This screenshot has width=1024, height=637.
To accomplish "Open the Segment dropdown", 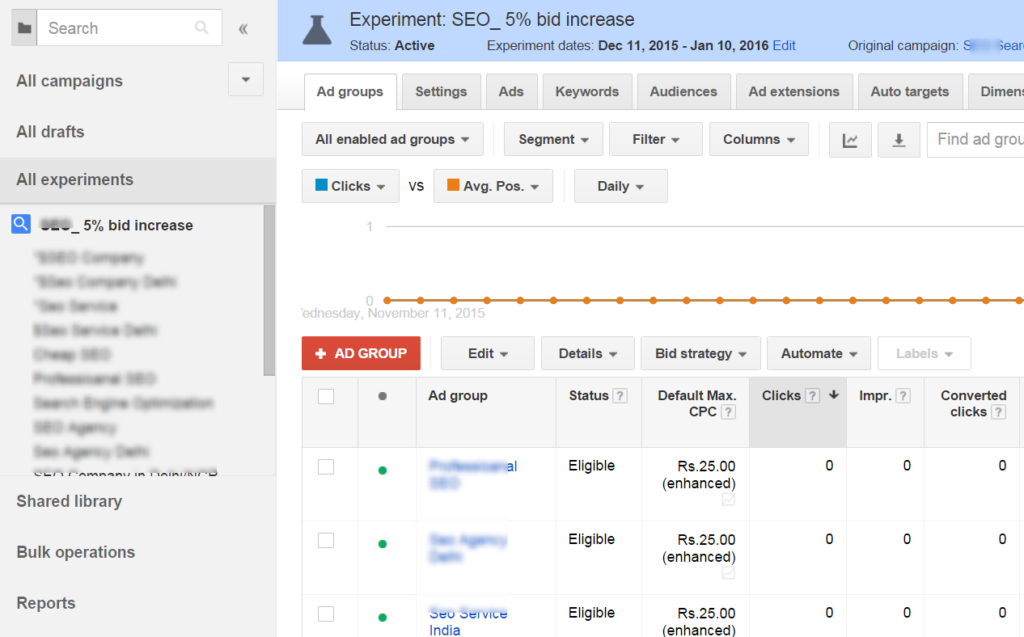I will tap(553, 139).
